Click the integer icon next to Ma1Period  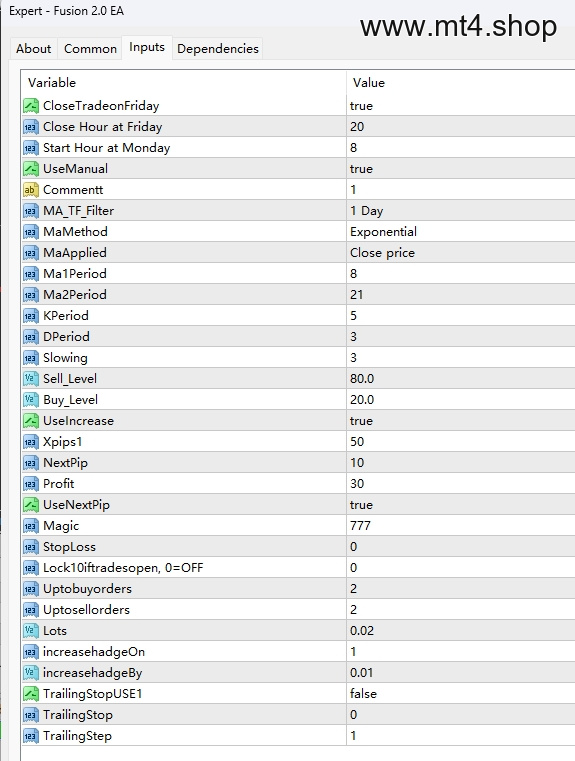(31, 274)
